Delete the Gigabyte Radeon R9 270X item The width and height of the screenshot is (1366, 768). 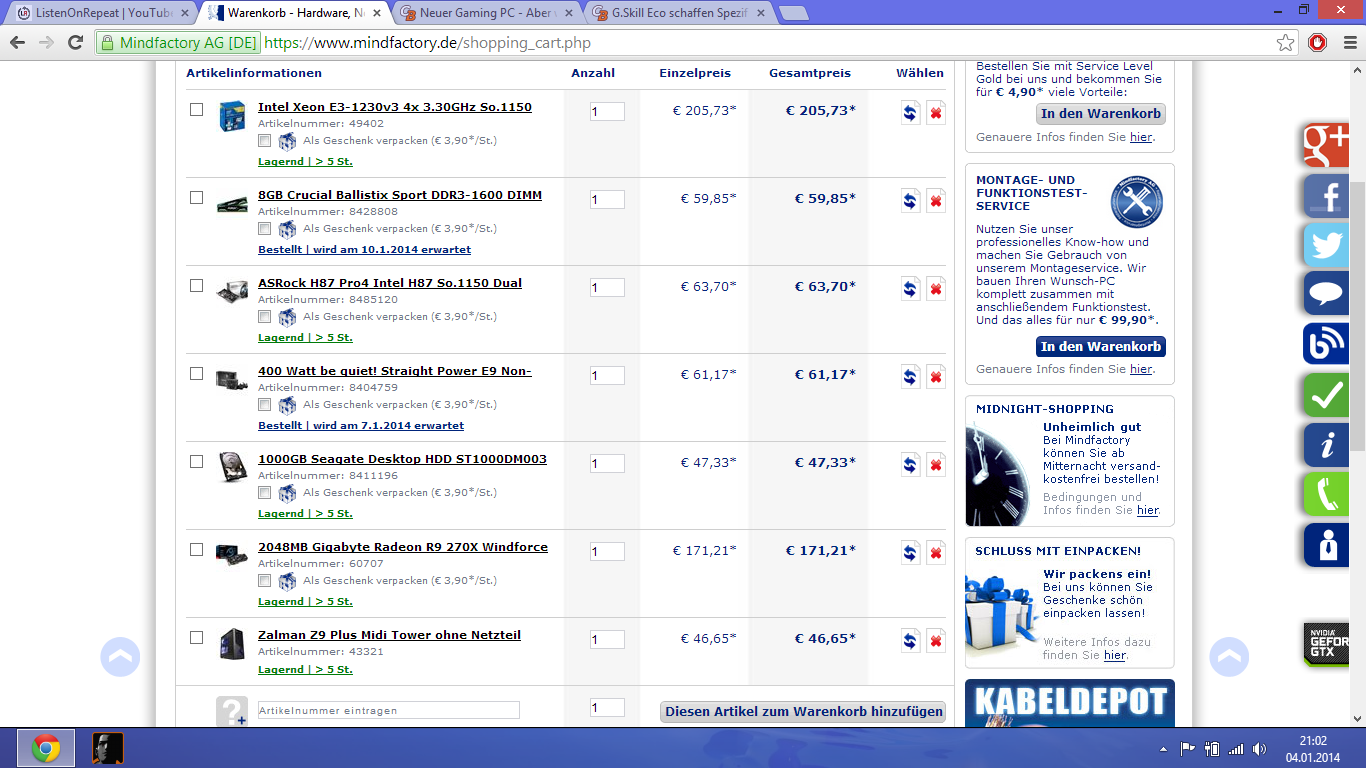coord(936,553)
